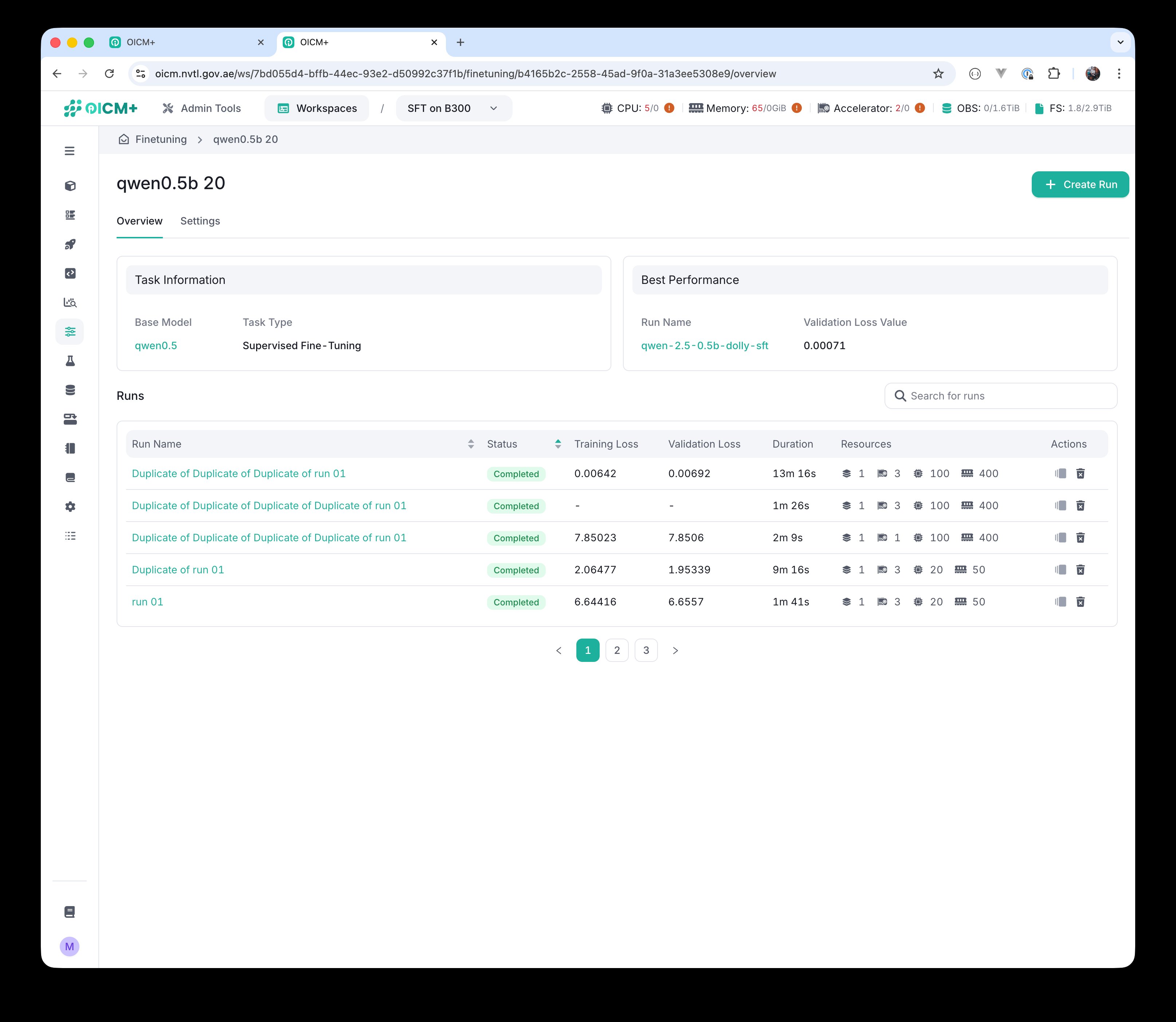Open the rocket deployments icon in sidebar
Image resolution: width=1176 pixels, height=1022 pixels.
pos(70,244)
